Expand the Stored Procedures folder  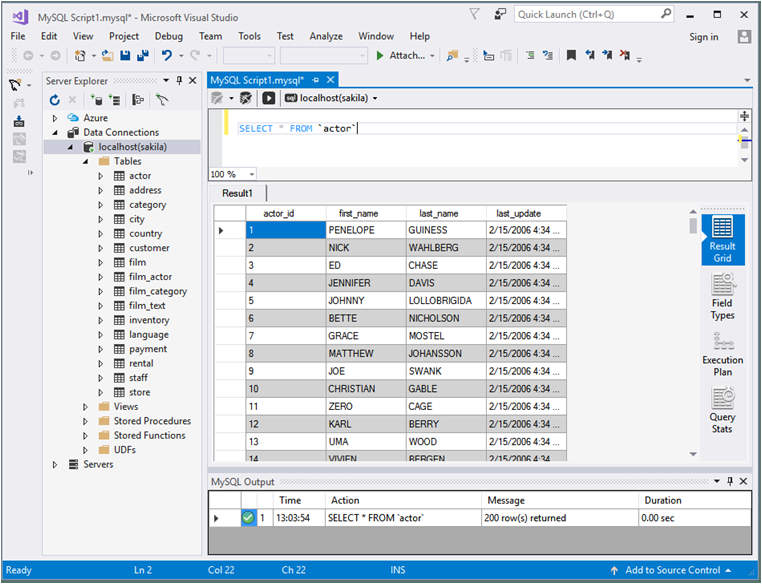pos(86,421)
